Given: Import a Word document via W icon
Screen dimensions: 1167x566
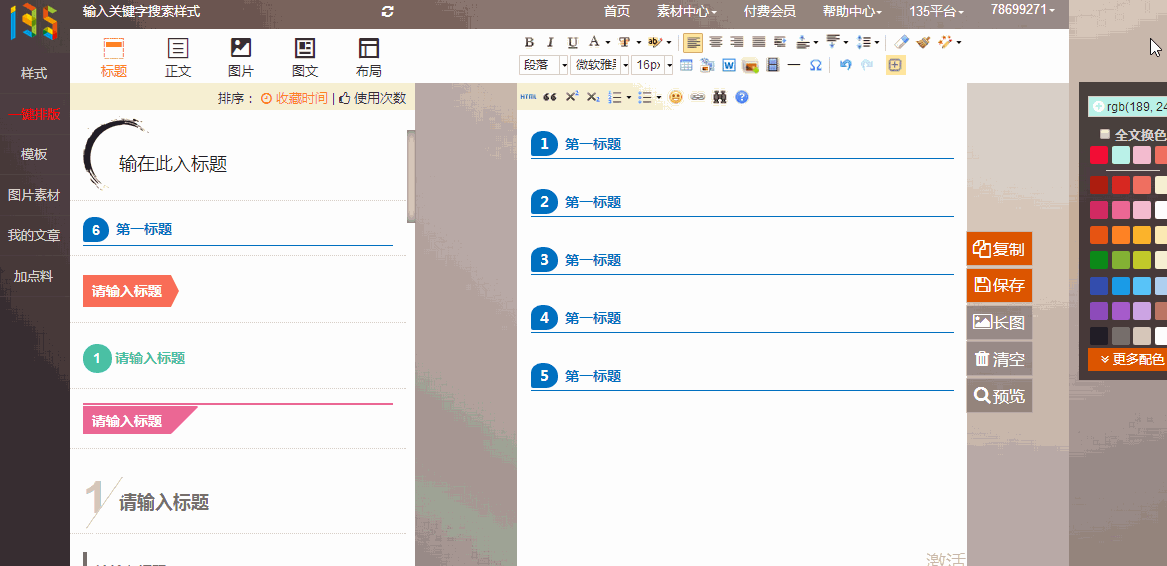Looking at the screenshot, I should [729, 65].
